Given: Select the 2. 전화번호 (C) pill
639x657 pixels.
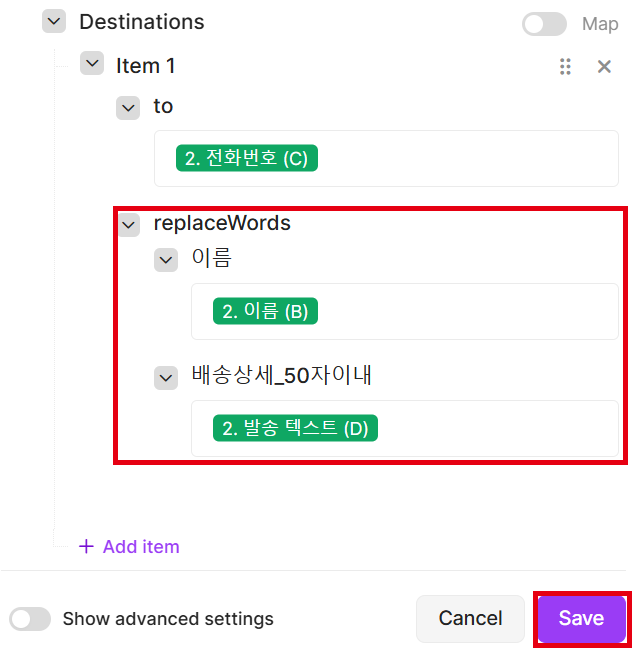Looking at the screenshot, I should (247, 158).
